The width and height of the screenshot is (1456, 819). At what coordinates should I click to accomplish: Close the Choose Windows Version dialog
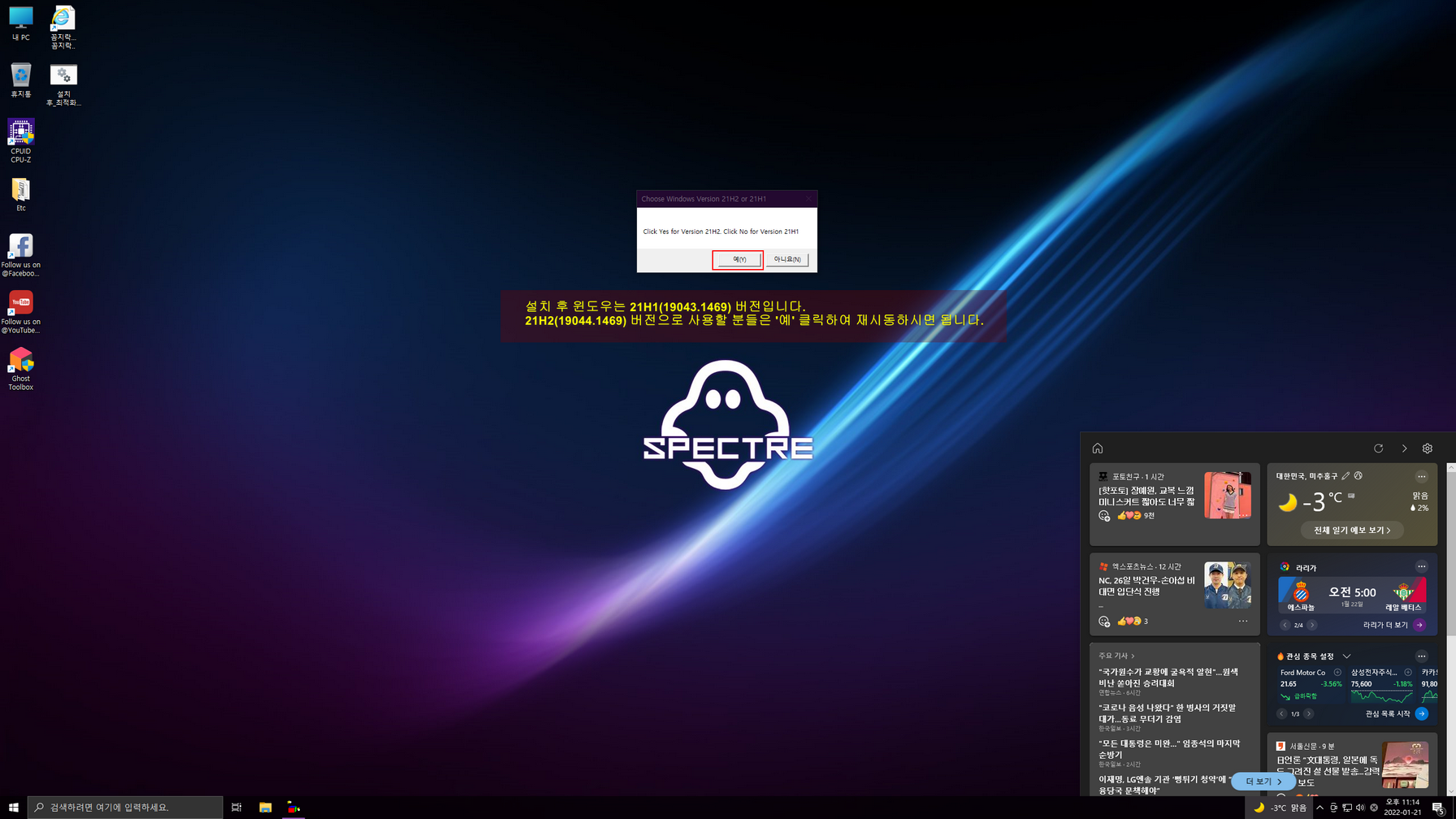point(808,199)
